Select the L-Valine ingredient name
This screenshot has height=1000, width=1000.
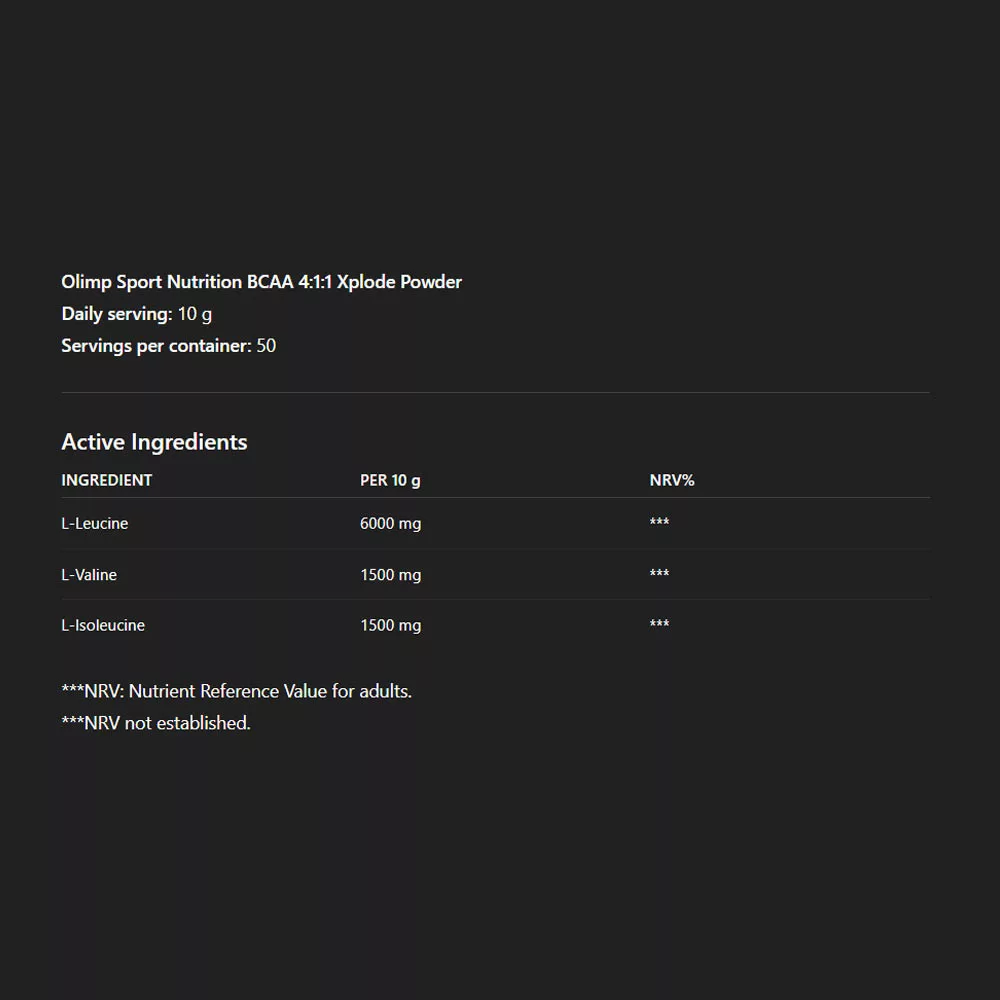(x=89, y=575)
